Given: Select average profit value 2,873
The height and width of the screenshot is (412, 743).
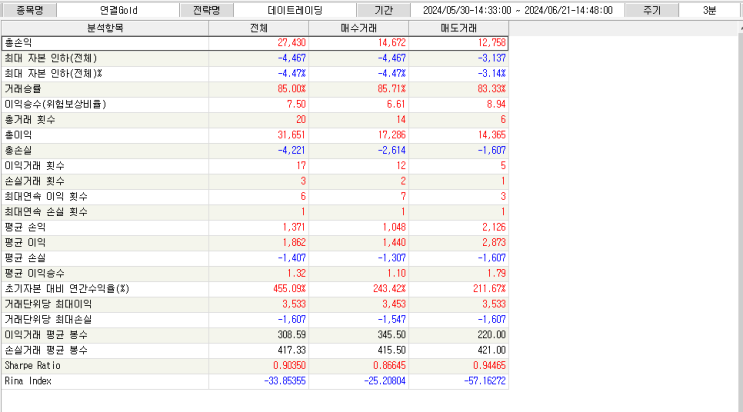Looking at the screenshot, I should (x=494, y=242).
